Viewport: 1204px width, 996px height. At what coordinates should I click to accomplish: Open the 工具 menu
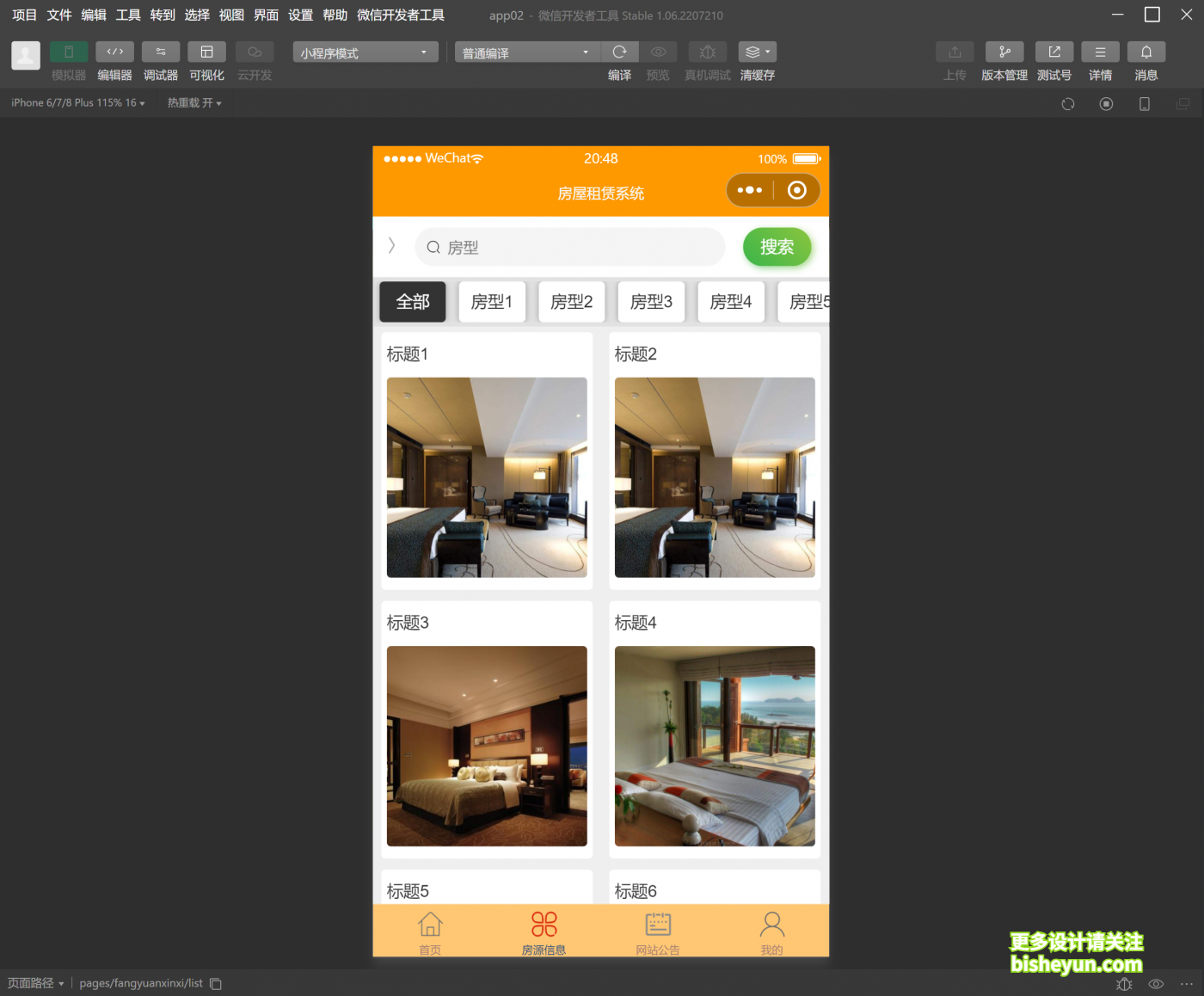click(x=128, y=15)
